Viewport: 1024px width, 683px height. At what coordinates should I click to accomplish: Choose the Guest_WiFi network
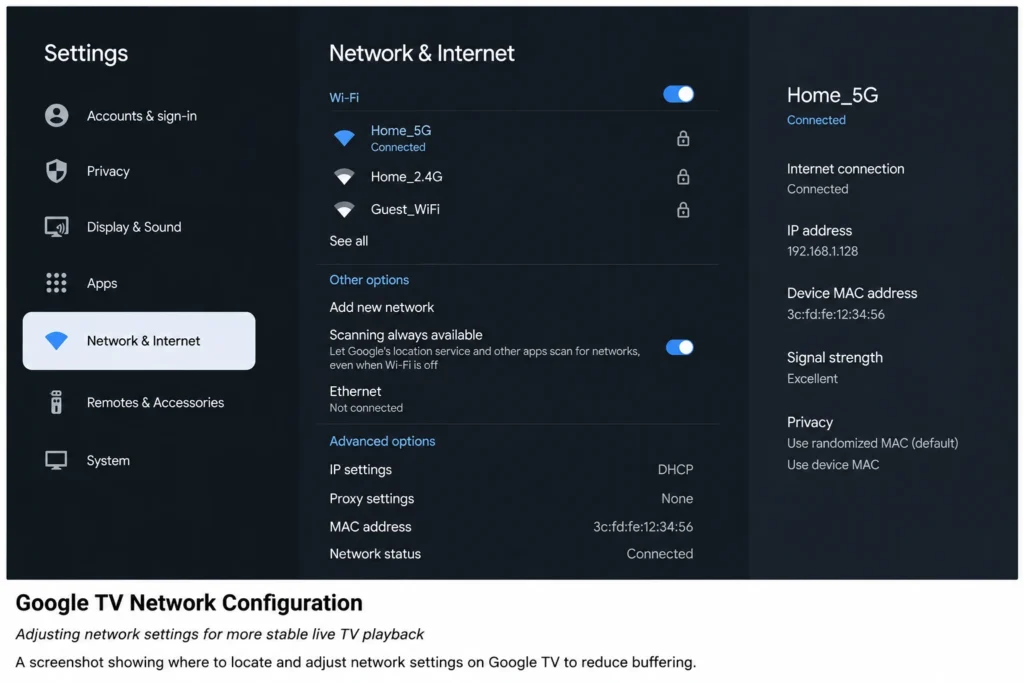(x=511, y=209)
